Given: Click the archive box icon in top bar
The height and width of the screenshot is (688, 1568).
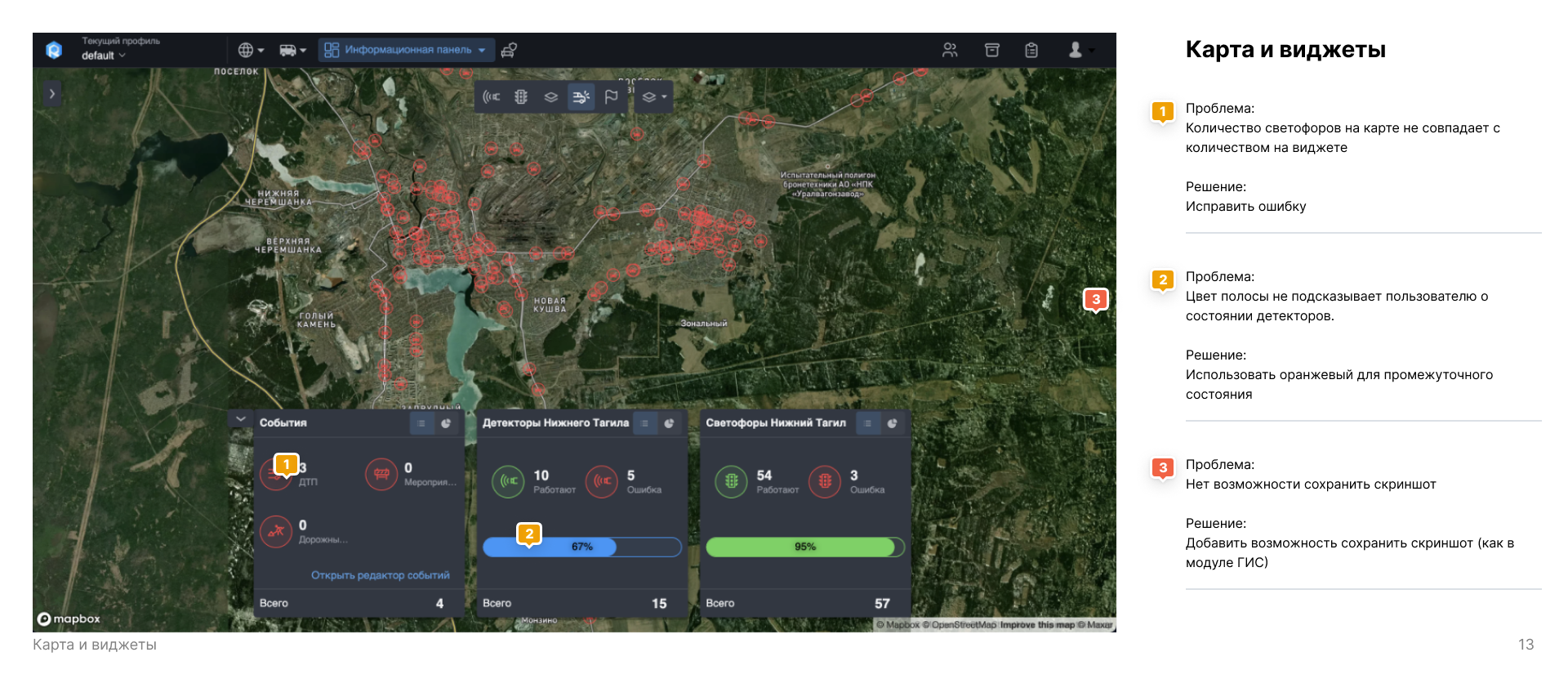Looking at the screenshot, I should coord(991,50).
